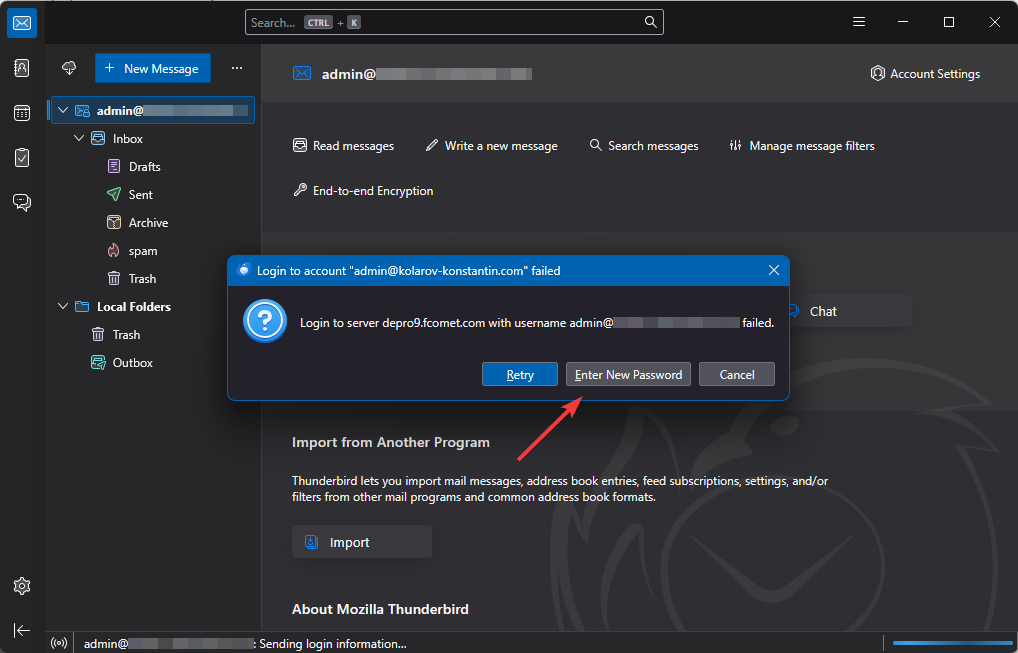The image size is (1018, 653).
Task: Click the Import button
Action: pos(362,542)
